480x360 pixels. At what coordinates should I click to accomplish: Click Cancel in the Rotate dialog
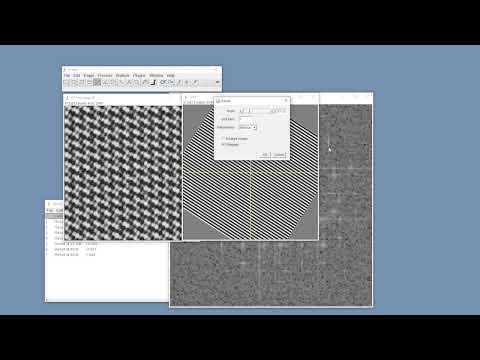click(x=278, y=155)
